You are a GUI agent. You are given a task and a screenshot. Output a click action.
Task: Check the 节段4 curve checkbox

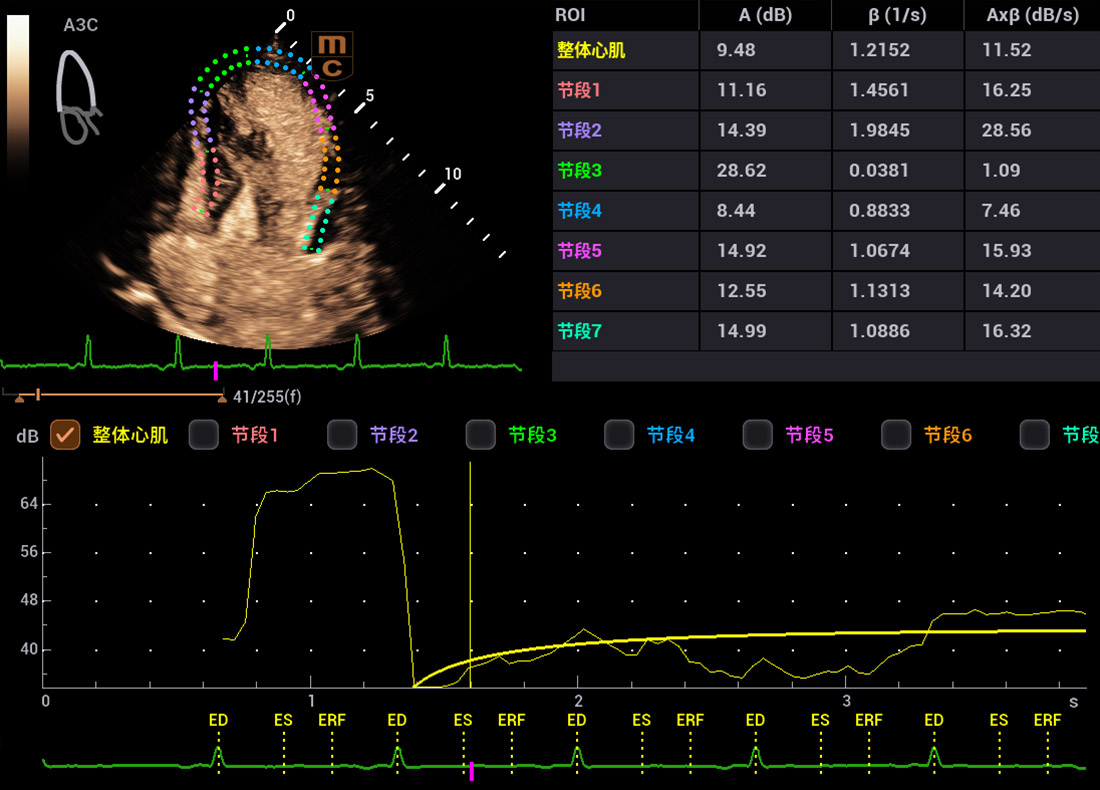point(619,434)
